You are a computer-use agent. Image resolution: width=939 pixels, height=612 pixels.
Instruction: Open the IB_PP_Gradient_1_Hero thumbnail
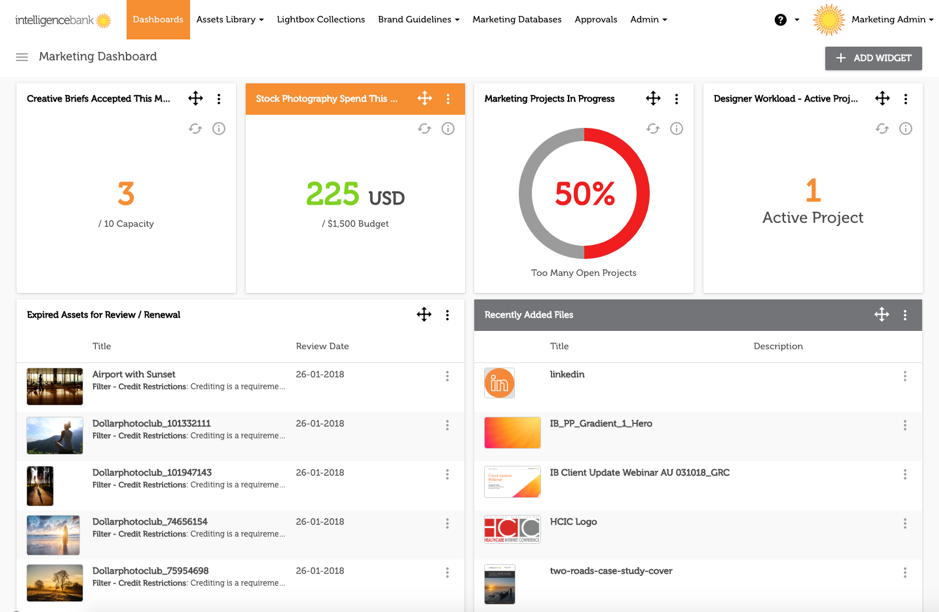point(512,432)
